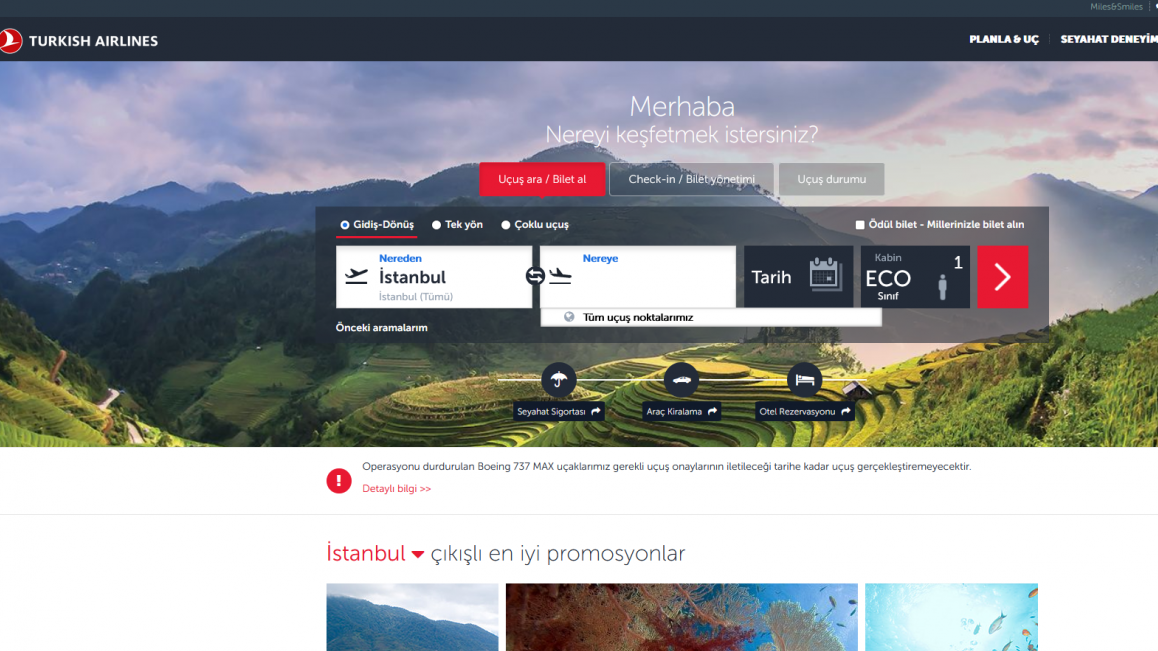Click the Nereye destination input field

click(x=638, y=277)
